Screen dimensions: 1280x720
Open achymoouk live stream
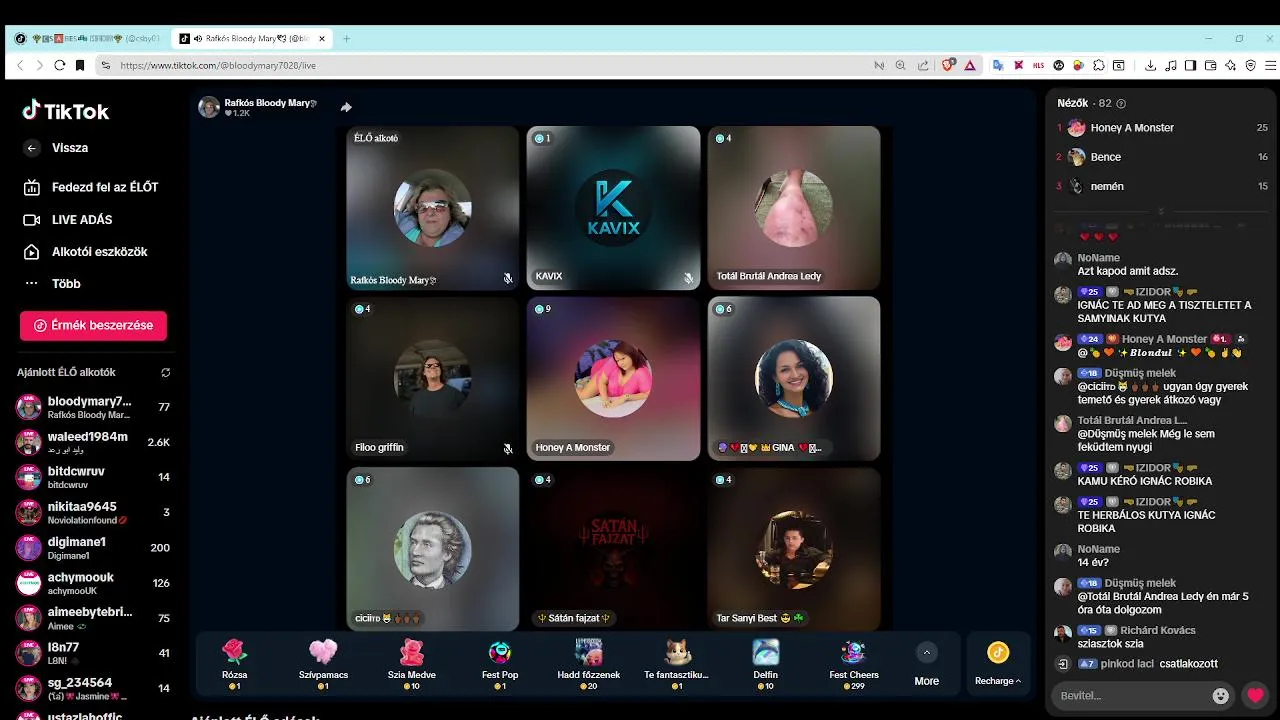93,583
